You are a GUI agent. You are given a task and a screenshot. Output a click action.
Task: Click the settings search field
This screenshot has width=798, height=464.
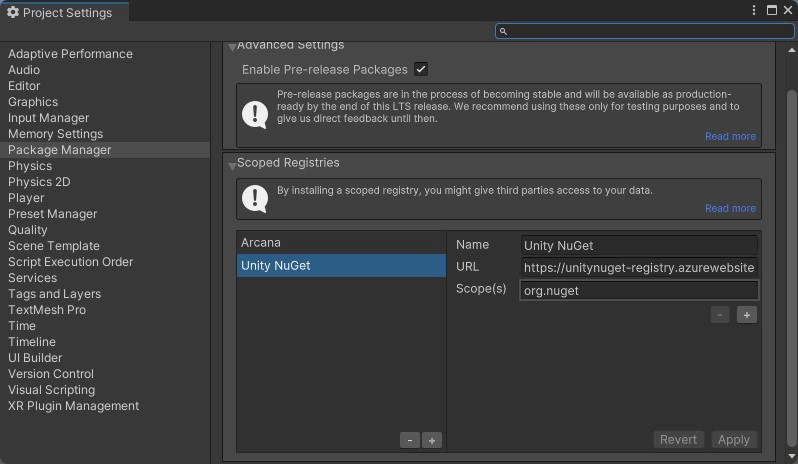click(x=644, y=31)
